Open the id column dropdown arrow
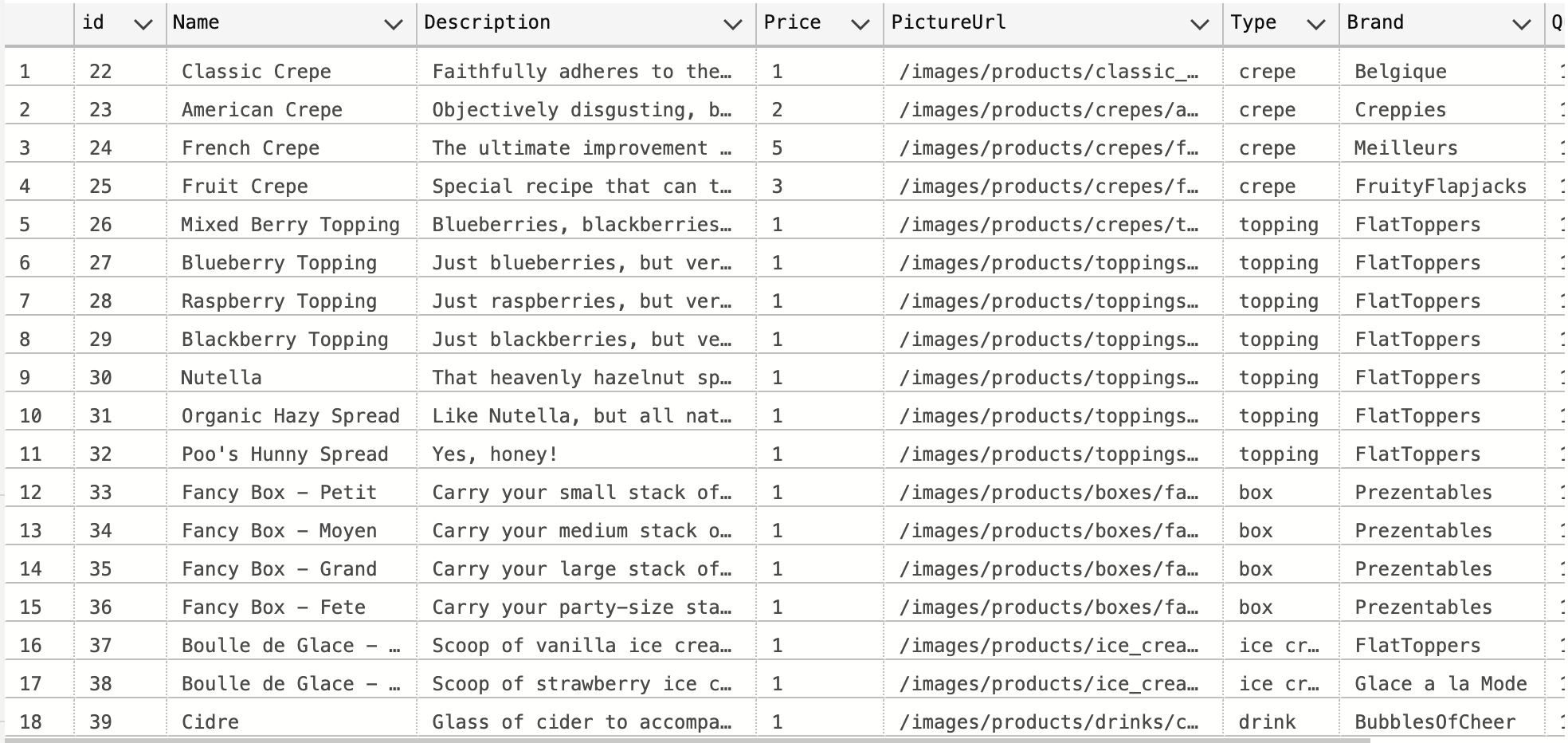 click(143, 25)
